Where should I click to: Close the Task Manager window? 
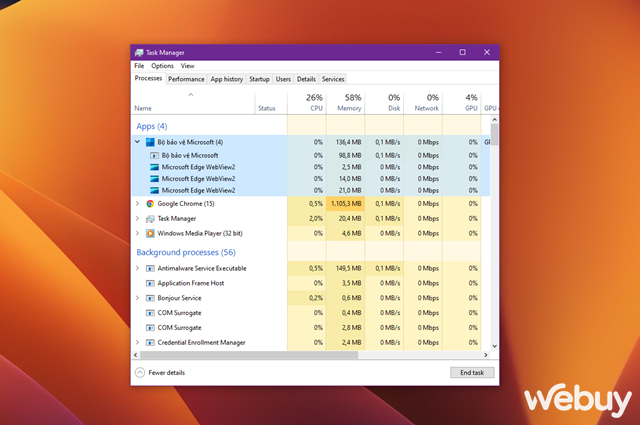coord(487,52)
